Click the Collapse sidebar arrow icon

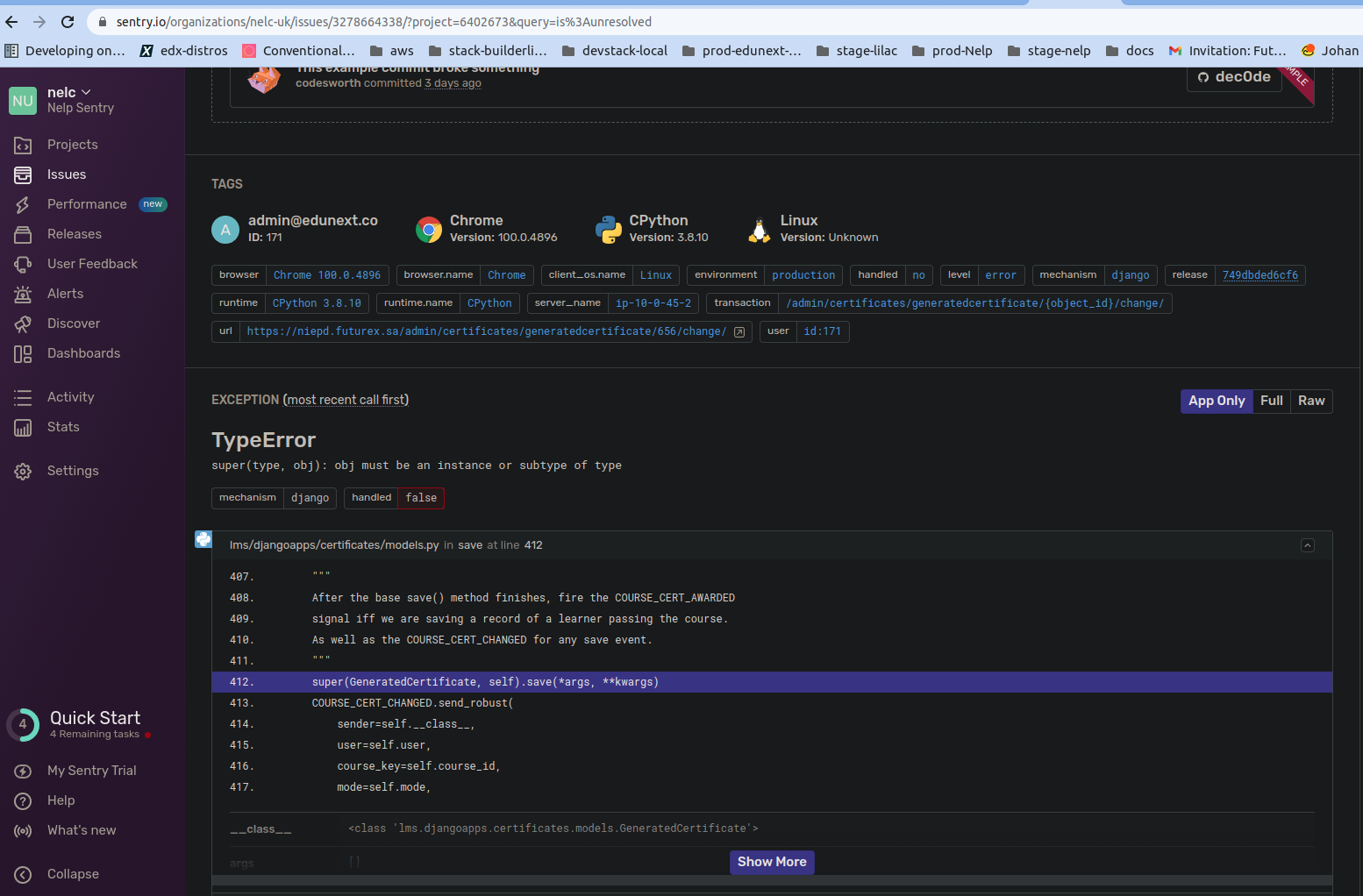click(23, 875)
